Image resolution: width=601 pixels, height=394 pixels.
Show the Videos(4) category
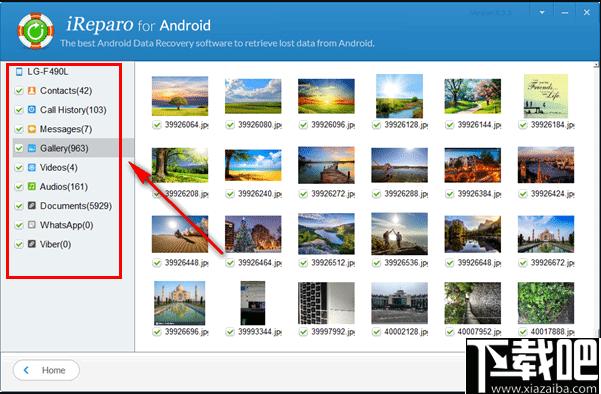point(59,167)
